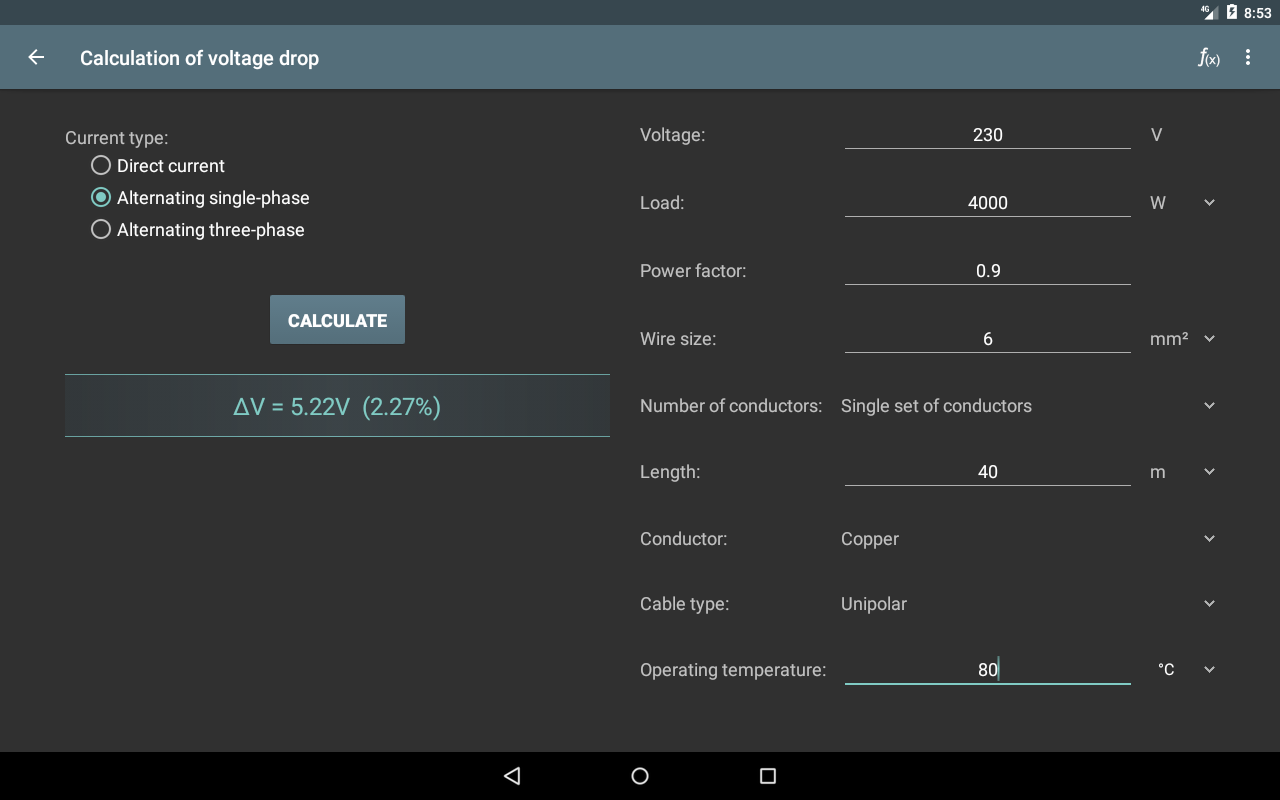This screenshot has height=800, width=1280.
Task: Open the f(x) formula icon
Action: pos(1209,57)
